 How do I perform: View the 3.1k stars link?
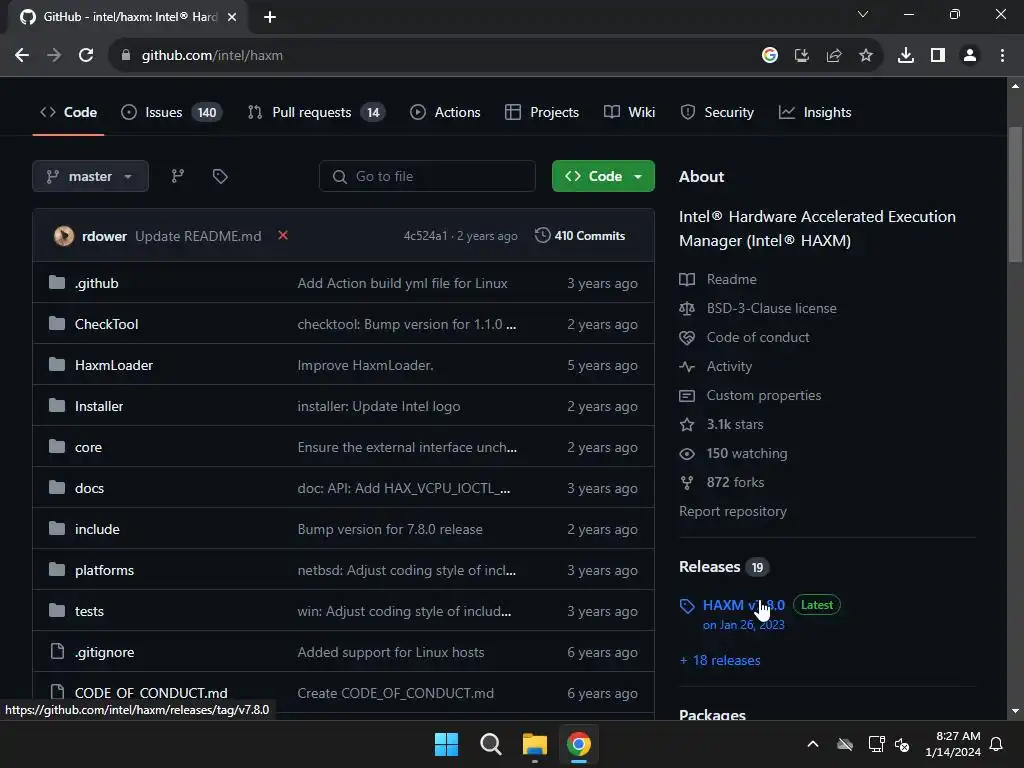[722, 424]
